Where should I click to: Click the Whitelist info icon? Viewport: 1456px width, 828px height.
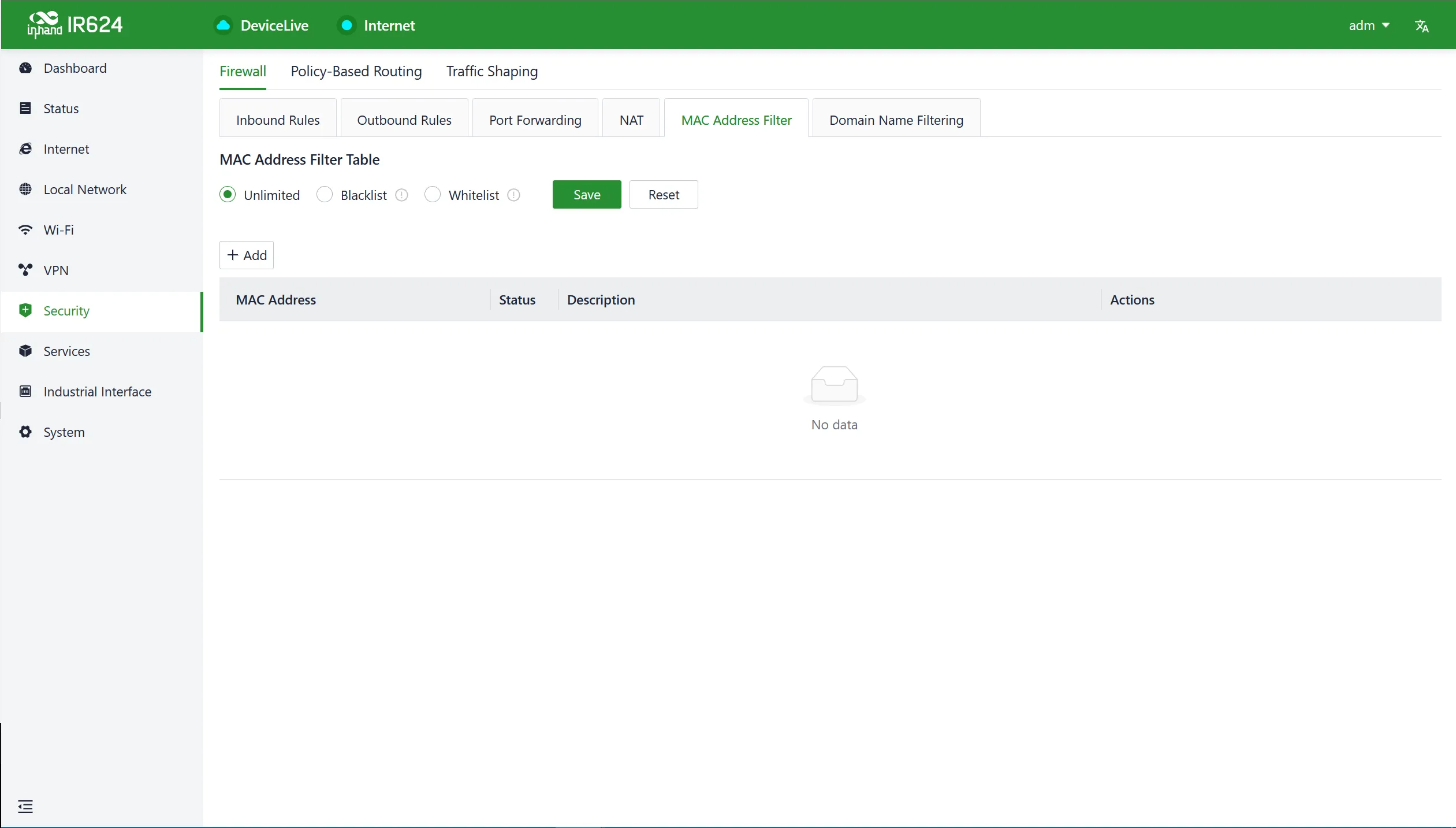coord(513,195)
